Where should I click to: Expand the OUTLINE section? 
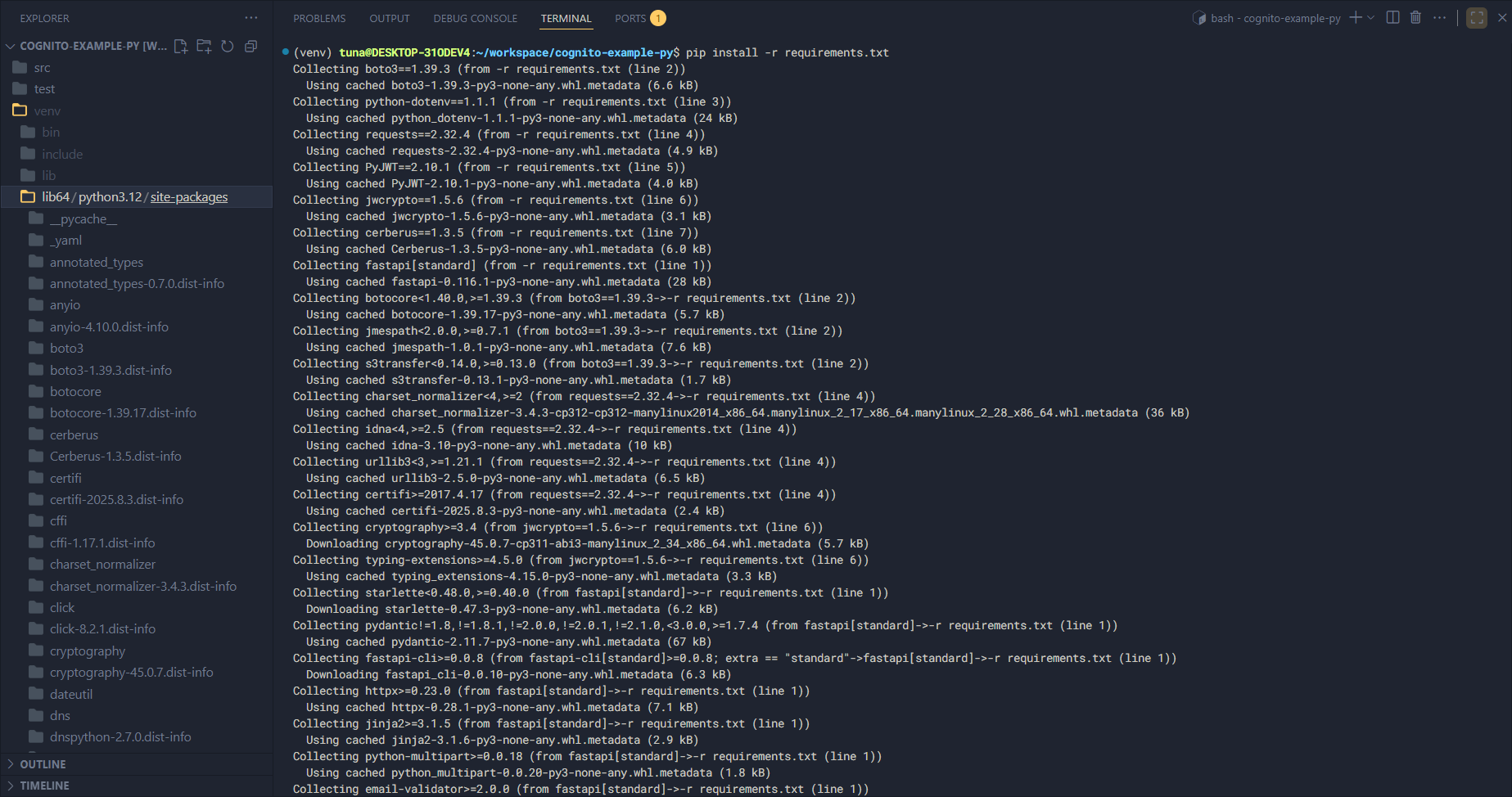point(43,764)
